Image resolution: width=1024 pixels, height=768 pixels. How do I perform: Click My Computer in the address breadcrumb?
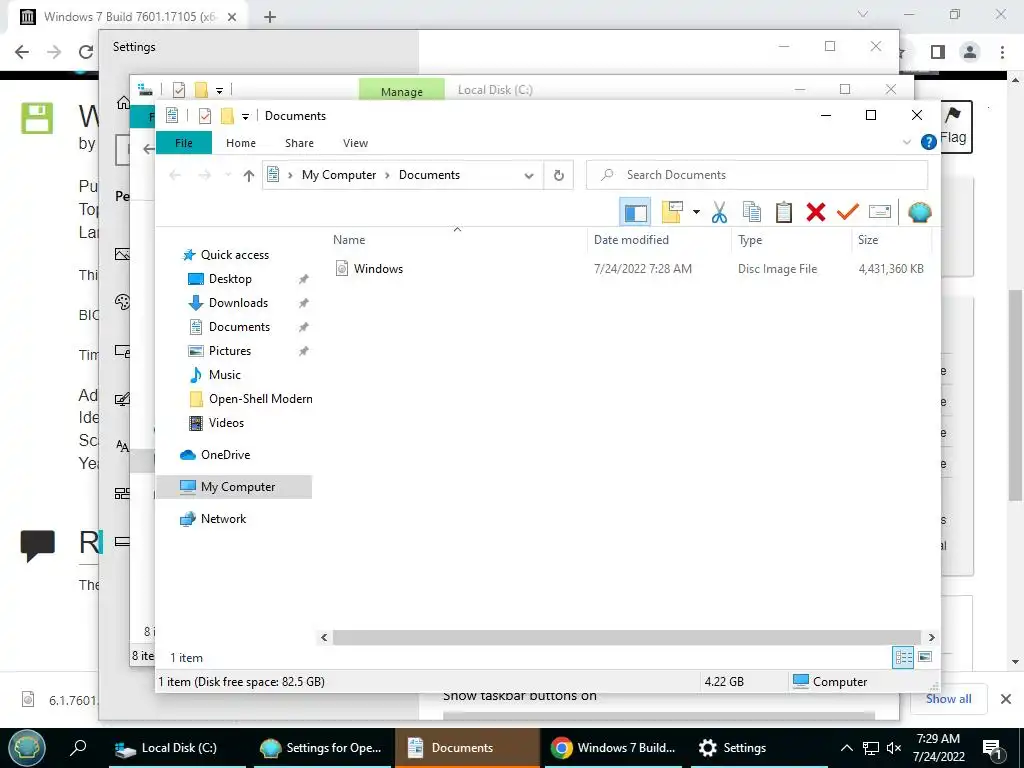point(339,175)
